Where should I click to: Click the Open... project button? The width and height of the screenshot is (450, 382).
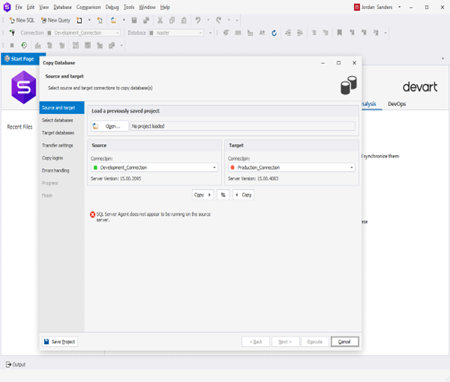coord(109,126)
